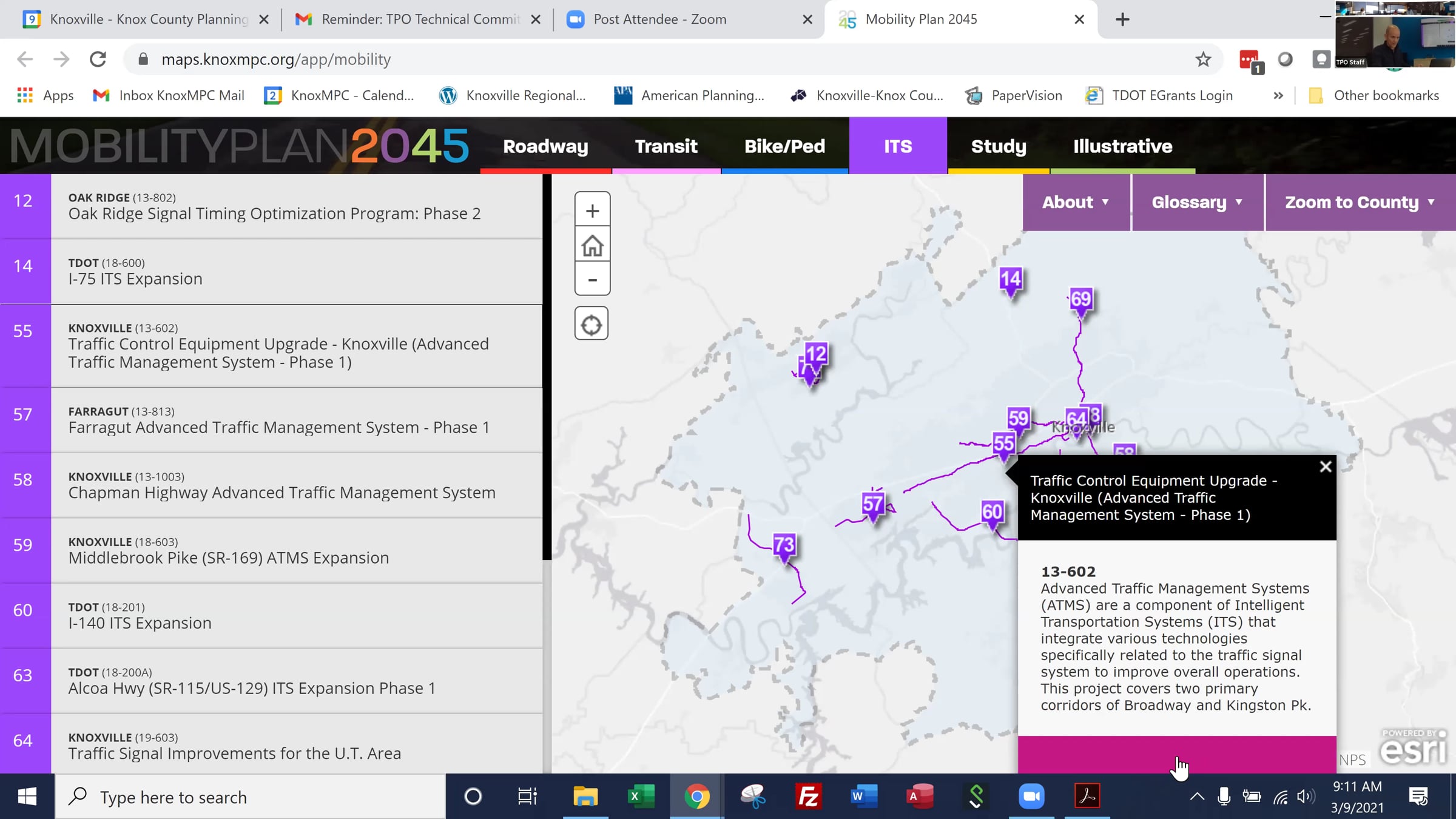The height and width of the screenshot is (819, 1456).
Task: Select Chapman Highway Advanced Traffic Management project
Action: (271, 485)
